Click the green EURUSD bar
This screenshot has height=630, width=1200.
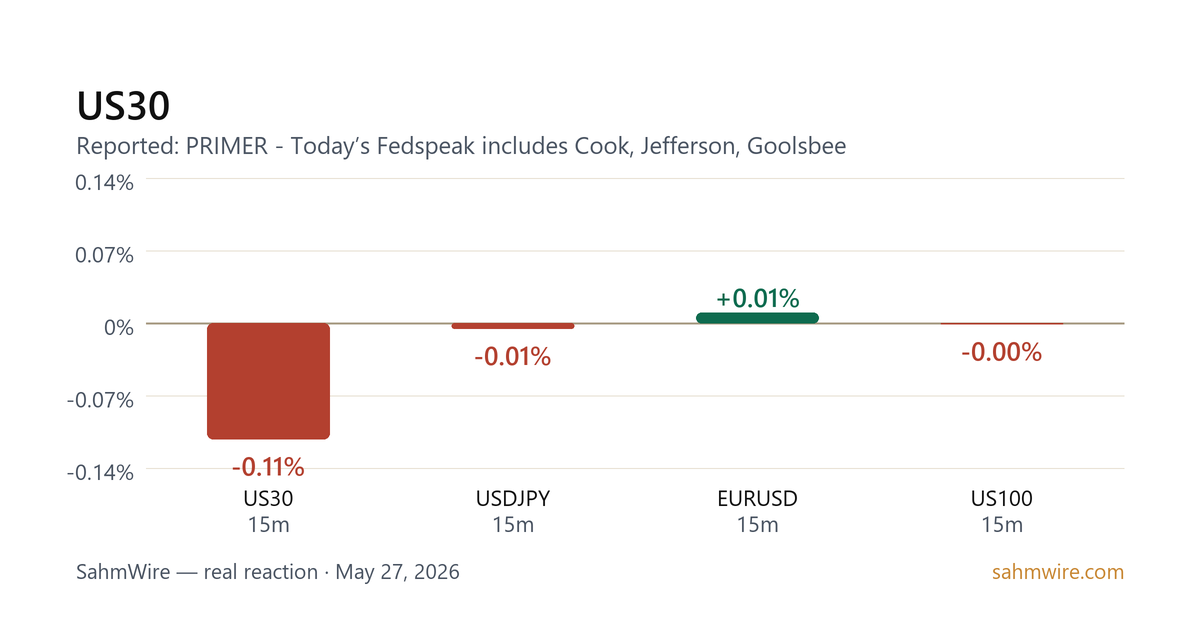point(757,318)
